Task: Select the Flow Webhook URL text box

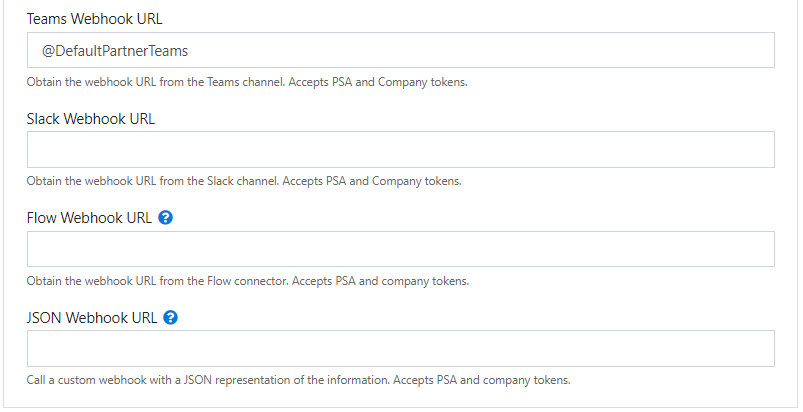Action: pos(400,249)
